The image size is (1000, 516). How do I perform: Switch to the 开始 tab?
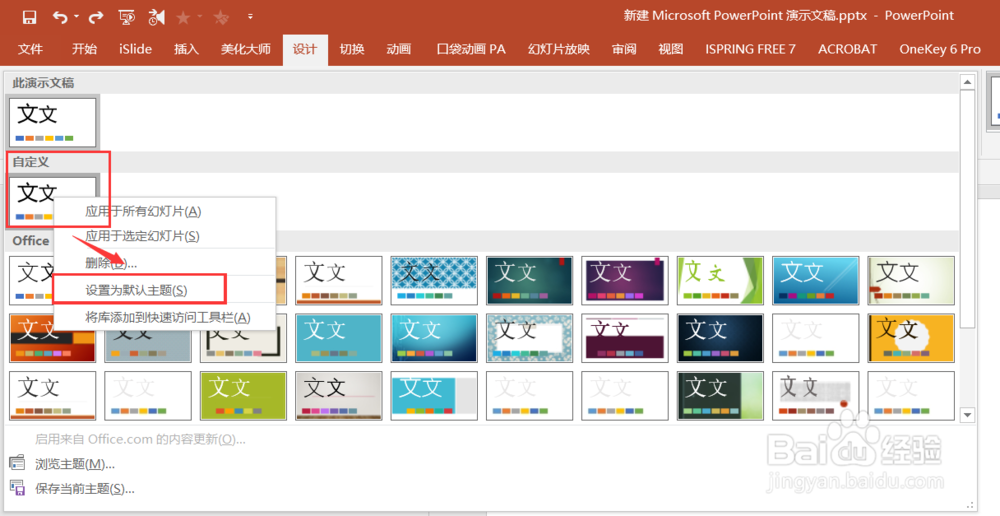coord(84,49)
